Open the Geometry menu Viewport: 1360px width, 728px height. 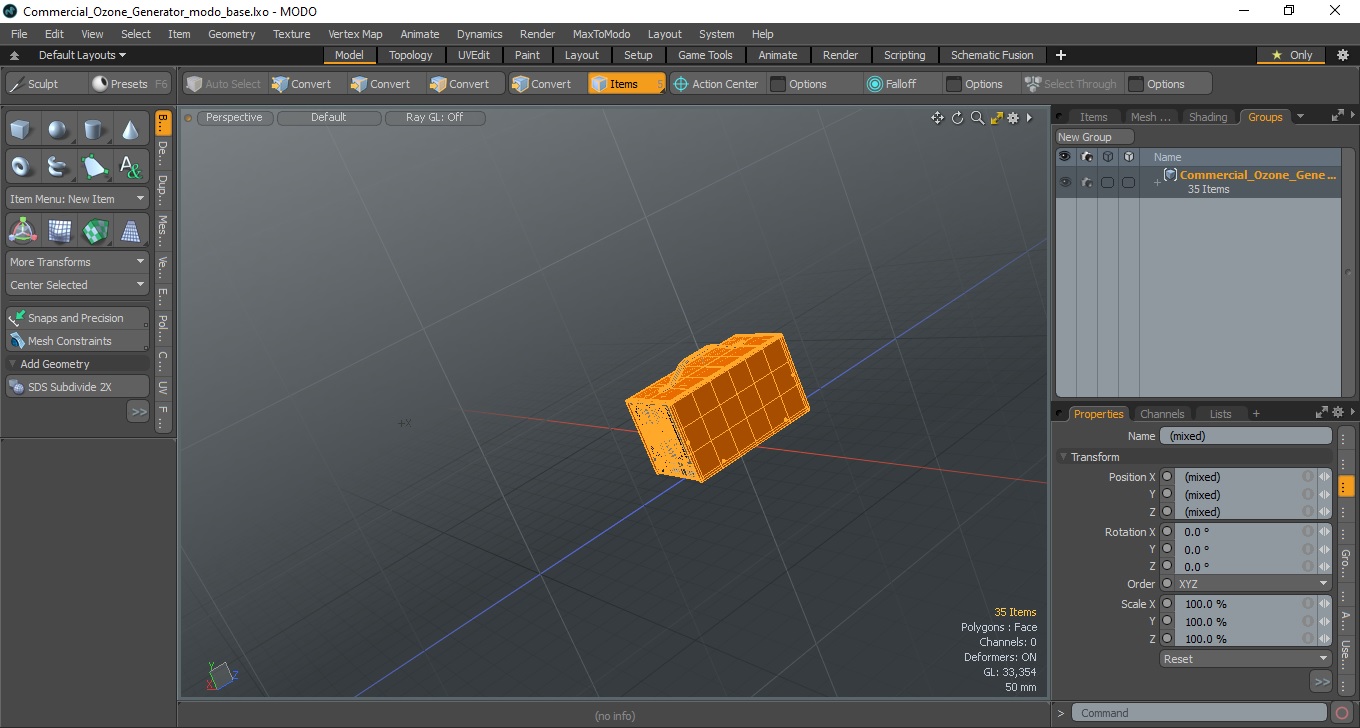pos(231,34)
